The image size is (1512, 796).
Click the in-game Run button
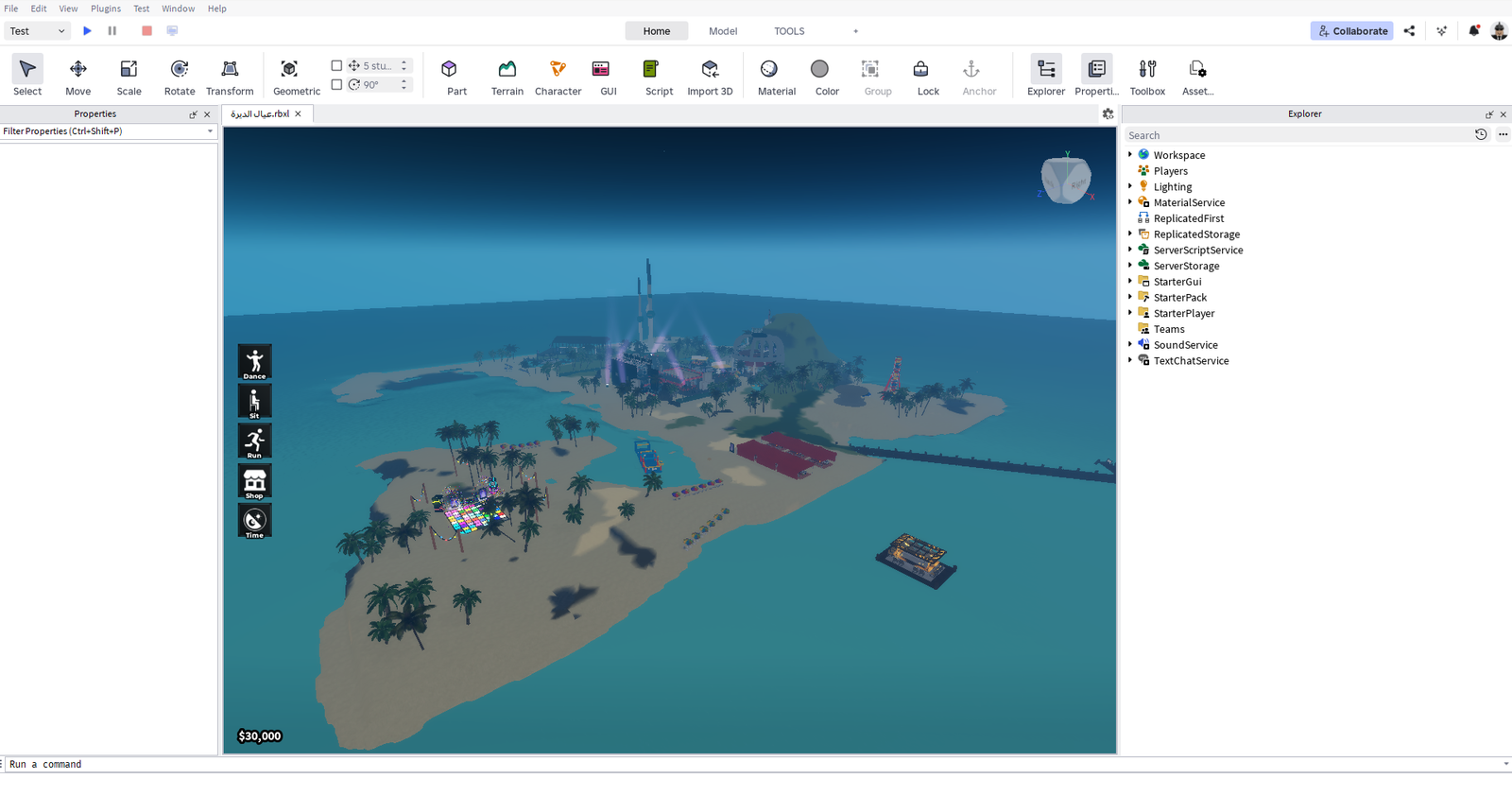pyautogui.click(x=254, y=441)
